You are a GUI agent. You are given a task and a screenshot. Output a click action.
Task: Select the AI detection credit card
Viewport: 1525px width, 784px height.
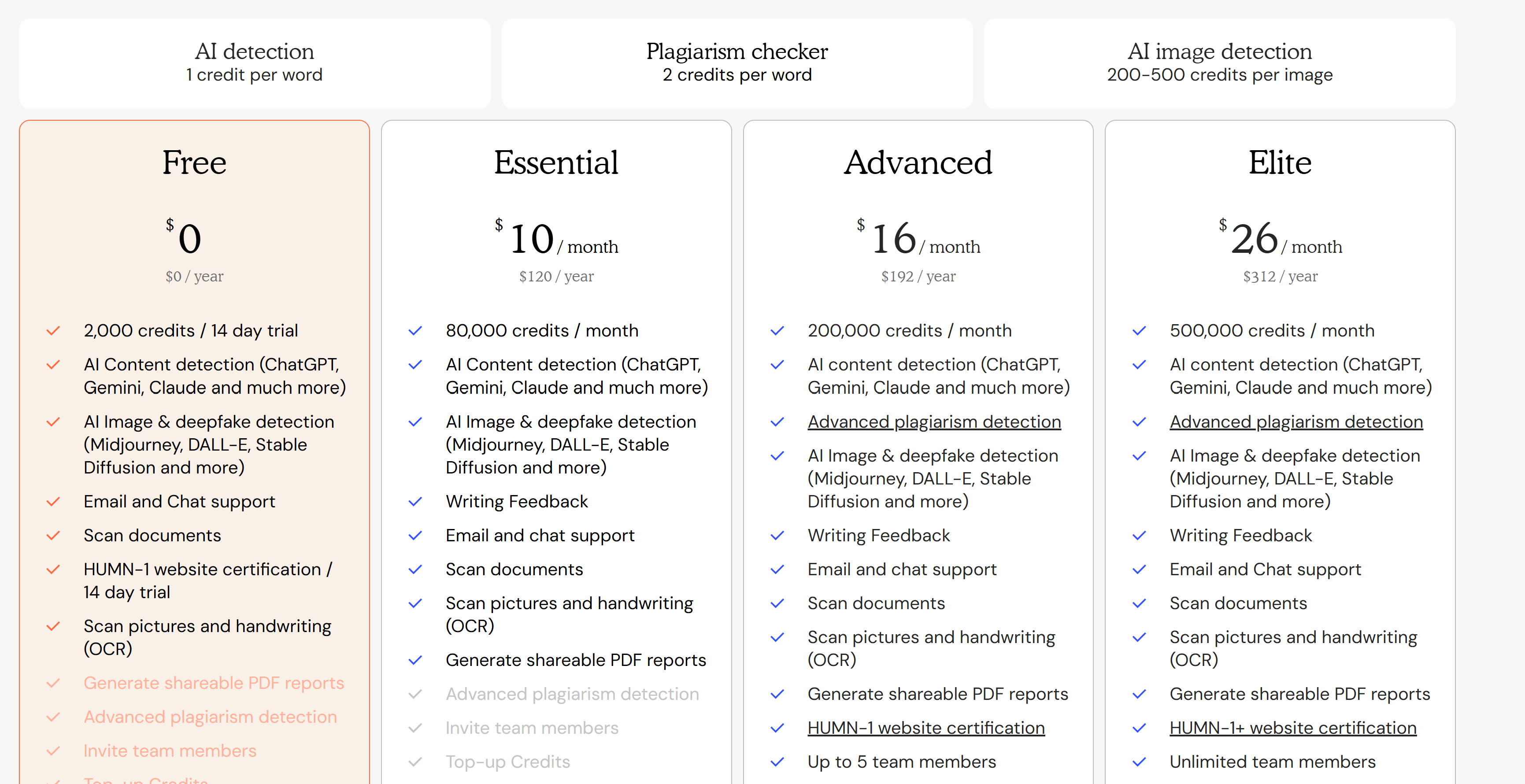point(255,63)
